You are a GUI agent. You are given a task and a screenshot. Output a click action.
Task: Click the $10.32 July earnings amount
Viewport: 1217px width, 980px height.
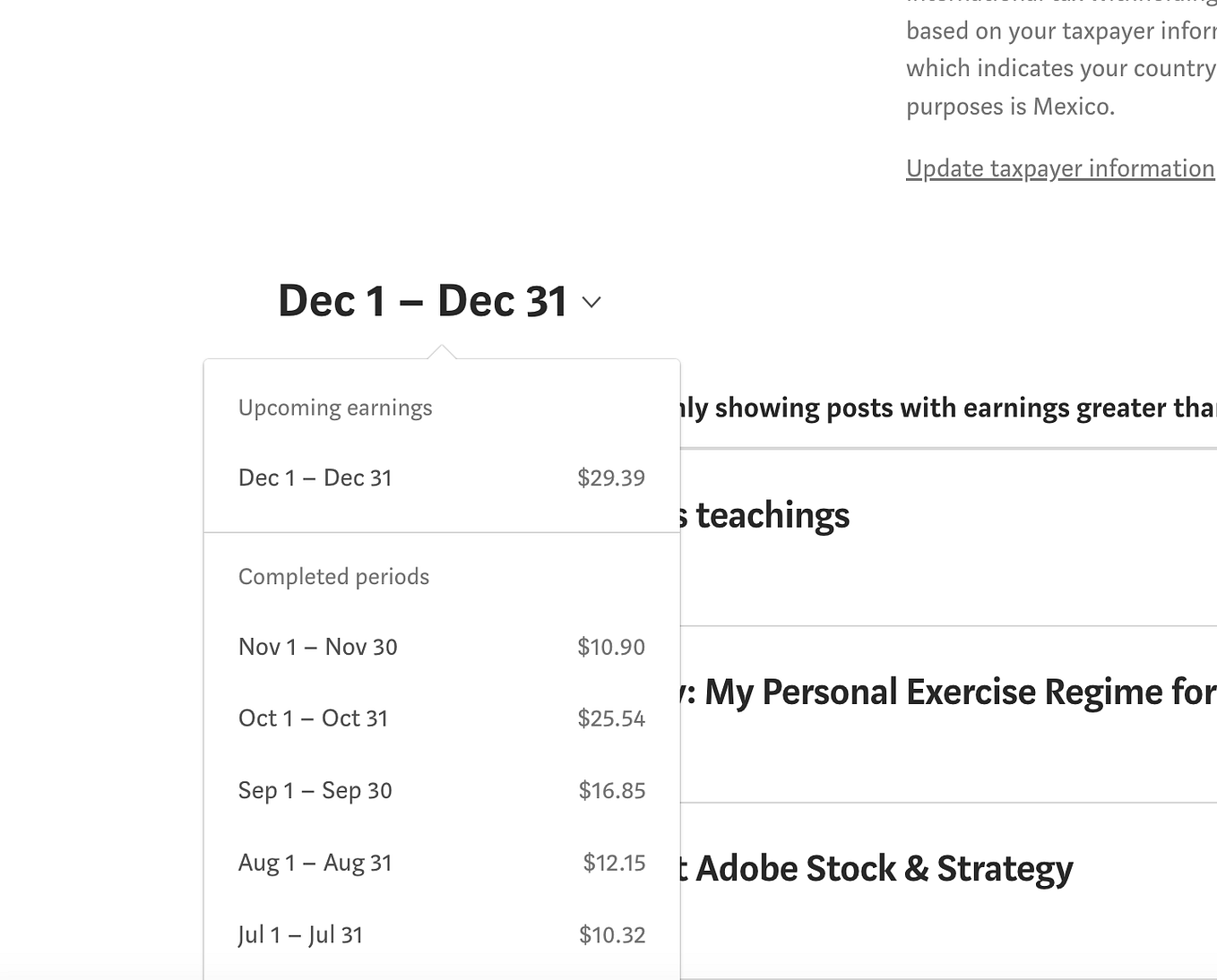[x=612, y=935]
